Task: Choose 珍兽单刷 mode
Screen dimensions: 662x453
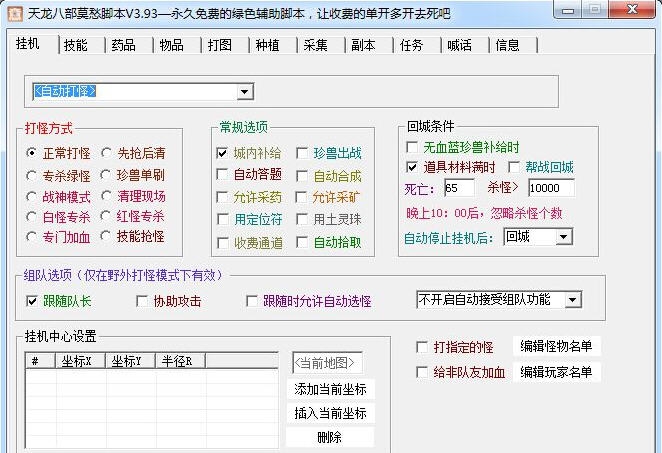Action: (x=106, y=175)
